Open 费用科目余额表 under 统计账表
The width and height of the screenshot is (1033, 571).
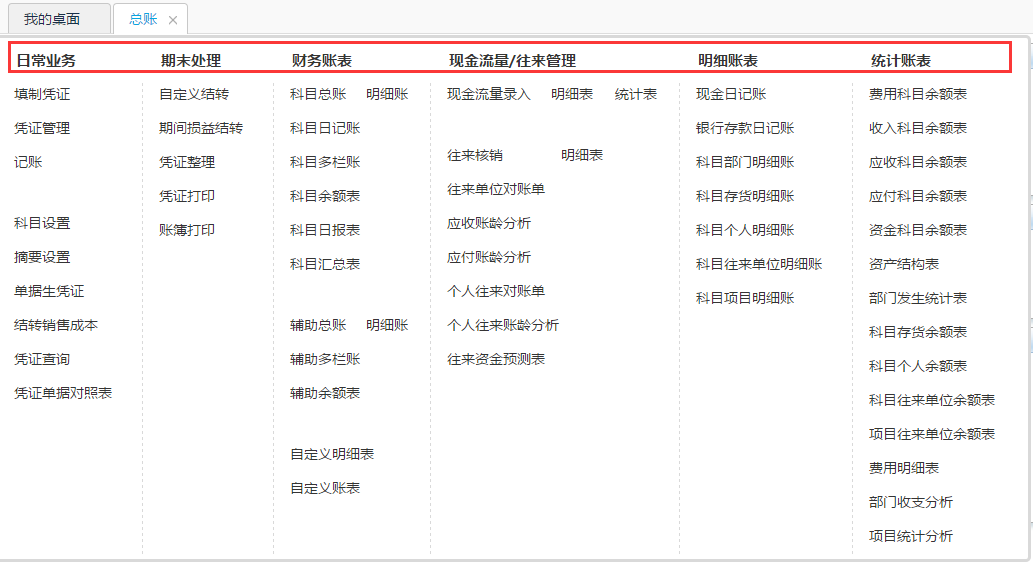pos(918,94)
